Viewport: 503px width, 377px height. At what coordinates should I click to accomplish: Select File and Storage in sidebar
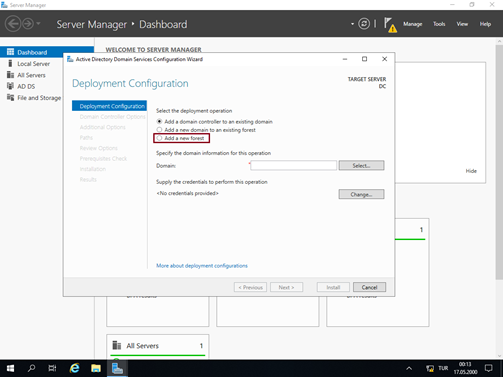39,98
